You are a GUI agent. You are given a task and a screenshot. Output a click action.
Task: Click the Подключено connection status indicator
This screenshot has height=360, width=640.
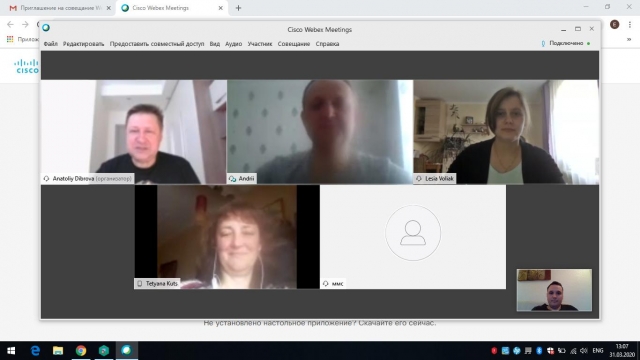566,43
